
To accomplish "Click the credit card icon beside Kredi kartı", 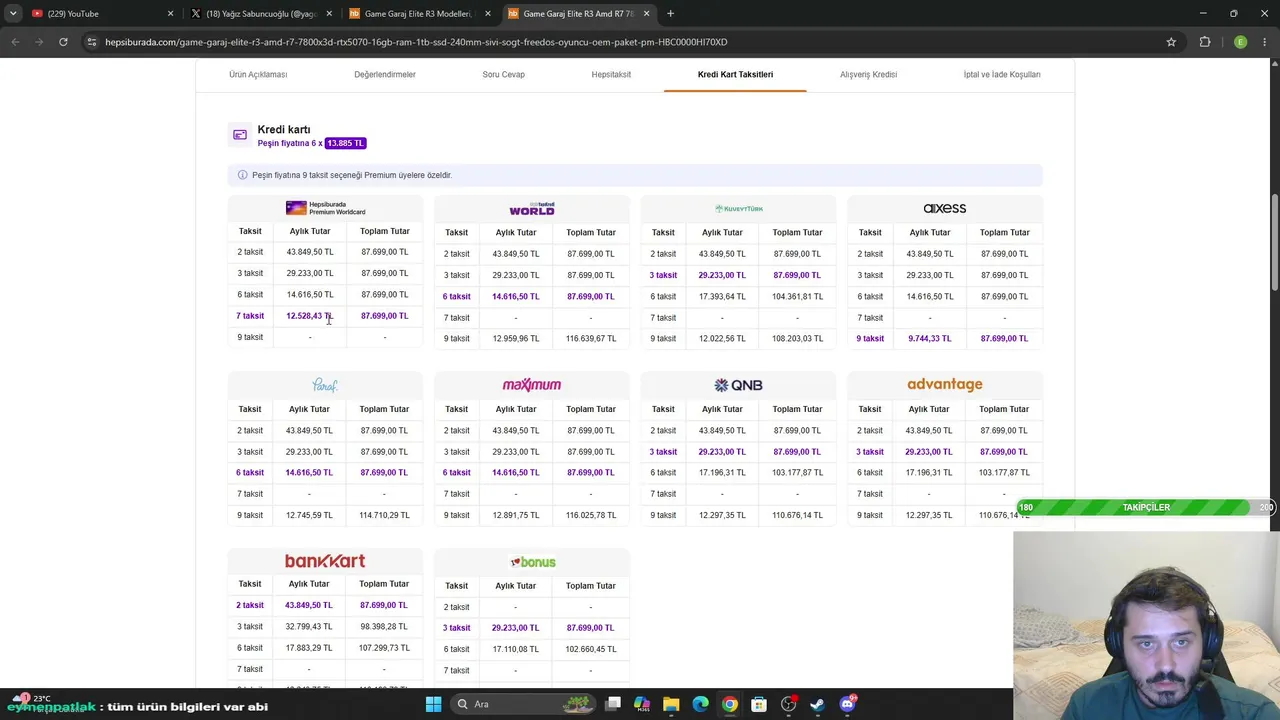I will pos(240,135).
